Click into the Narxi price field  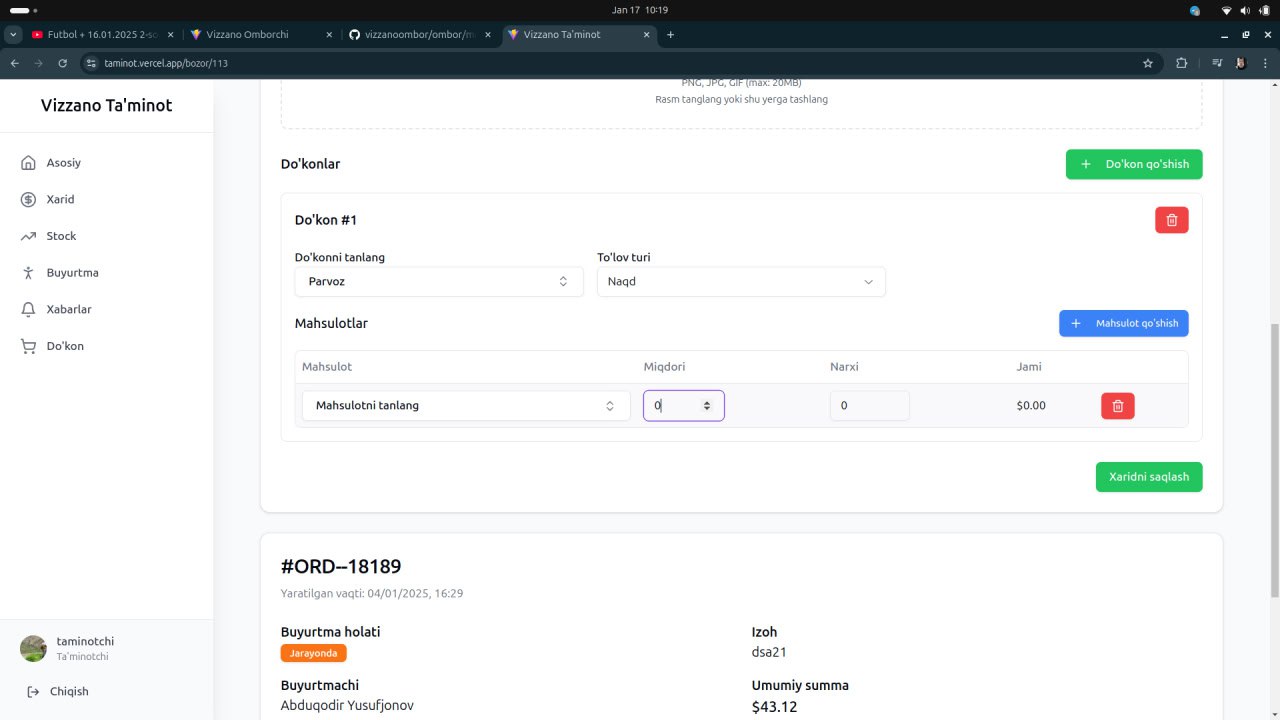click(868, 406)
